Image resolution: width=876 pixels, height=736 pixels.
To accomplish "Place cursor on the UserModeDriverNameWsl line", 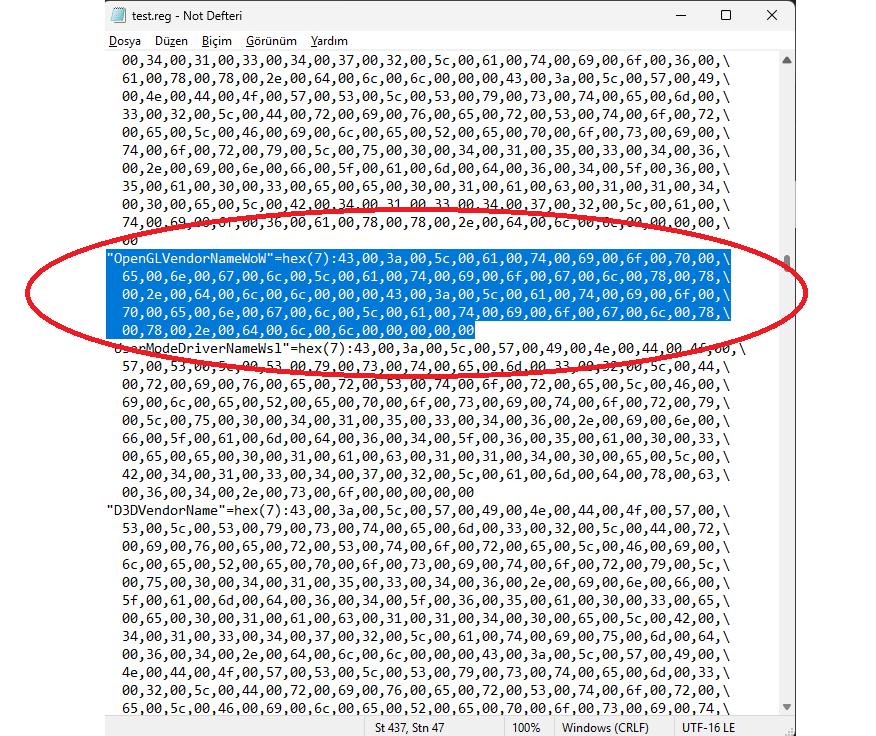I will click(x=426, y=349).
